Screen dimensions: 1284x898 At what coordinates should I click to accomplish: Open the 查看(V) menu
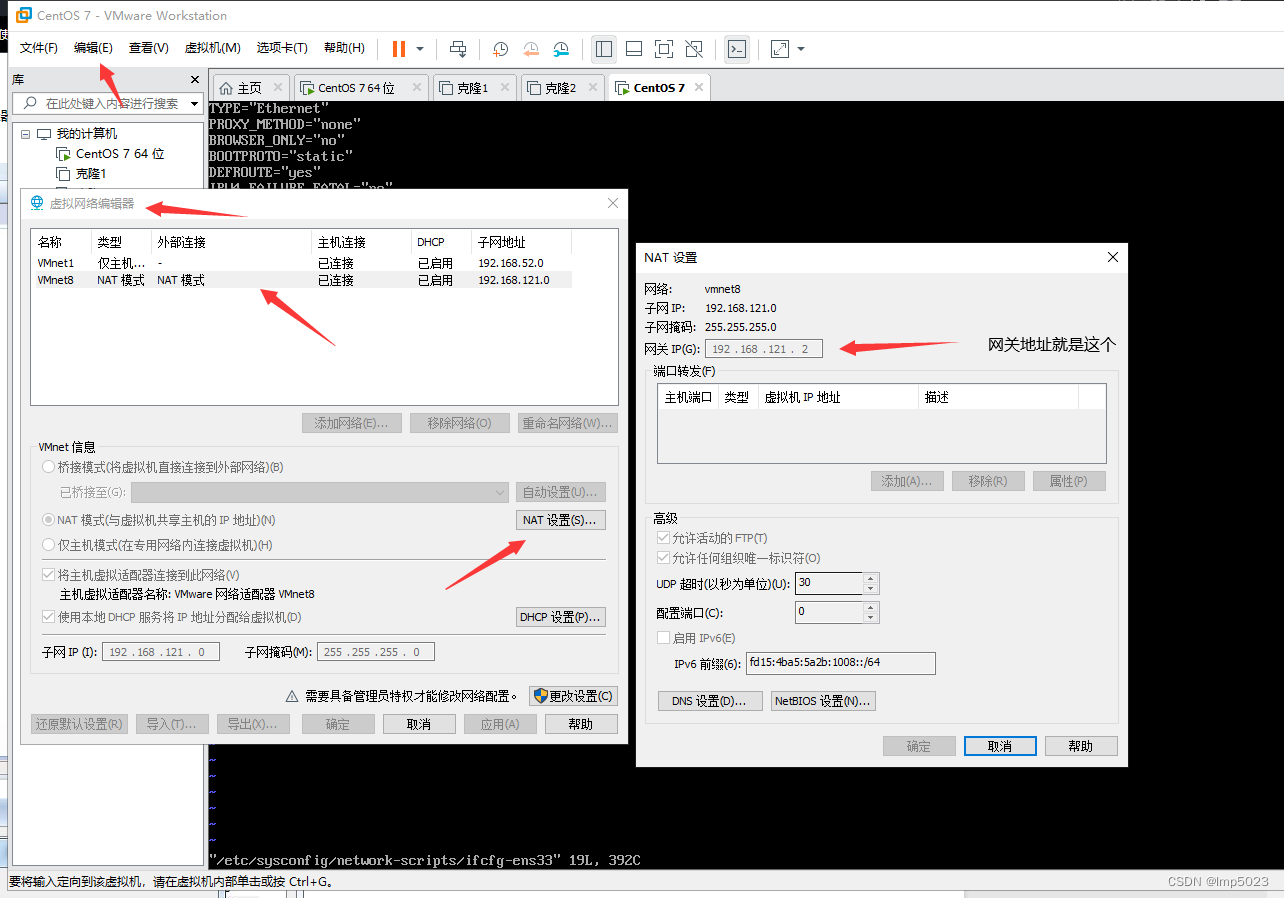pyautogui.click(x=148, y=48)
